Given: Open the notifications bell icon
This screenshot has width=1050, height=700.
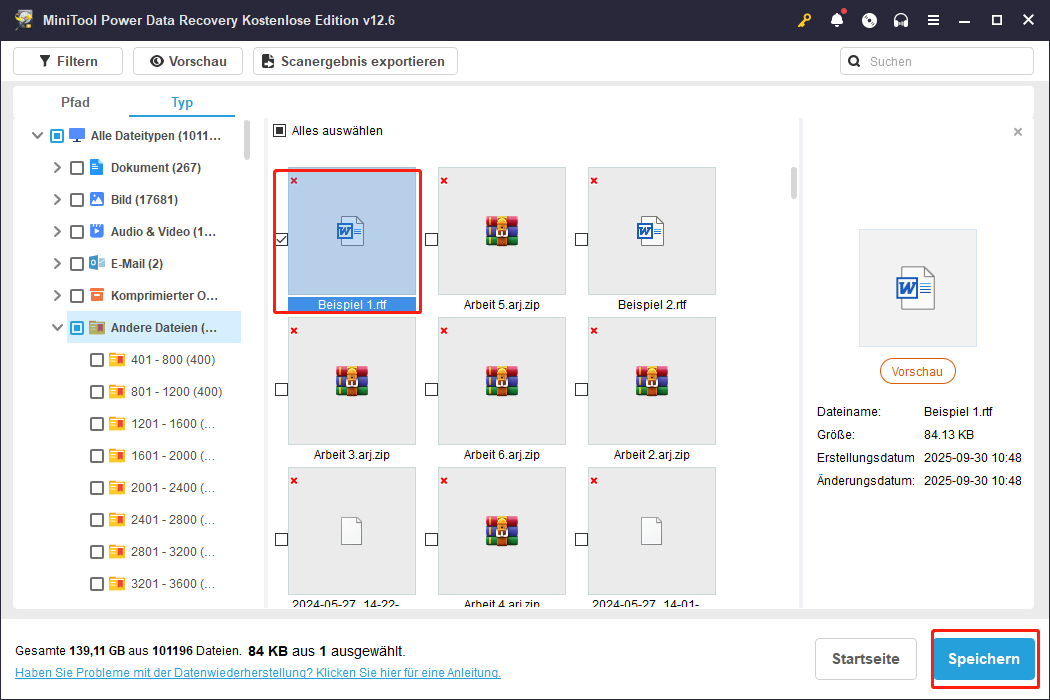Looking at the screenshot, I should (x=837, y=20).
